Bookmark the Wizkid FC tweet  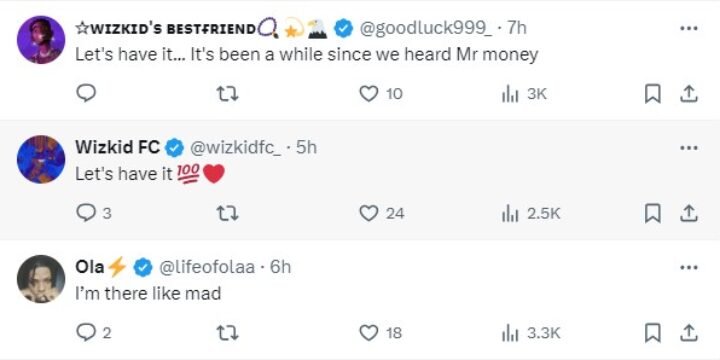pyautogui.click(x=652, y=214)
